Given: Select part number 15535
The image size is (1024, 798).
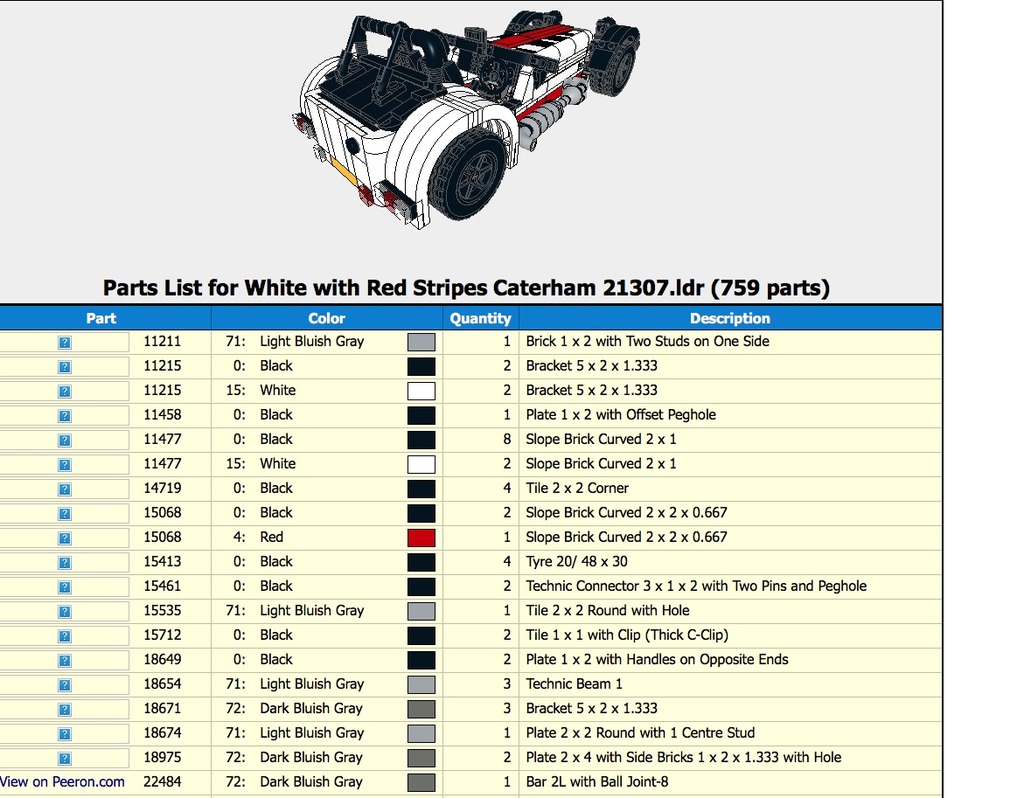Looking at the screenshot, I should click(x=162, y=611).
